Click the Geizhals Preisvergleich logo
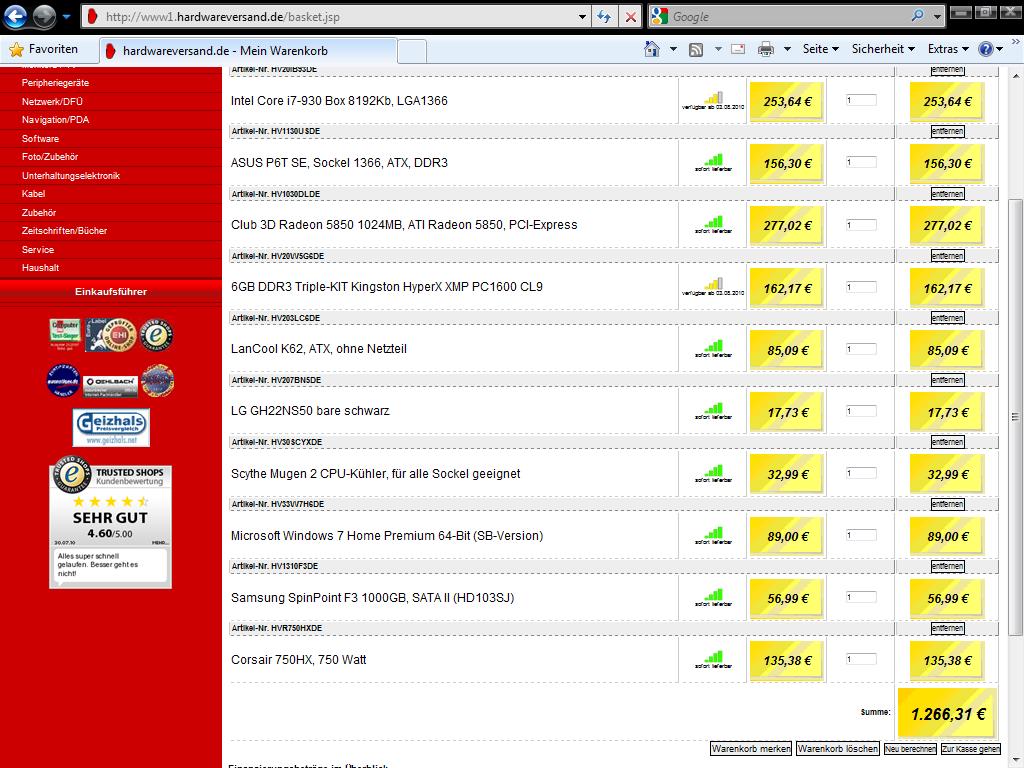The image size is (1024, 768). pyautogui.click(x=111, y=428)
